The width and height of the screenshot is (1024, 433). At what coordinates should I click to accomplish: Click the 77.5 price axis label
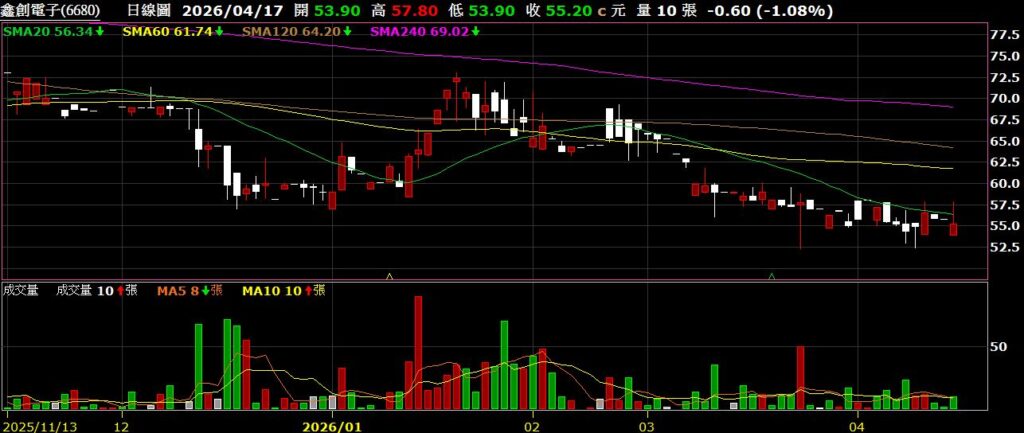tap(1005, 34)
